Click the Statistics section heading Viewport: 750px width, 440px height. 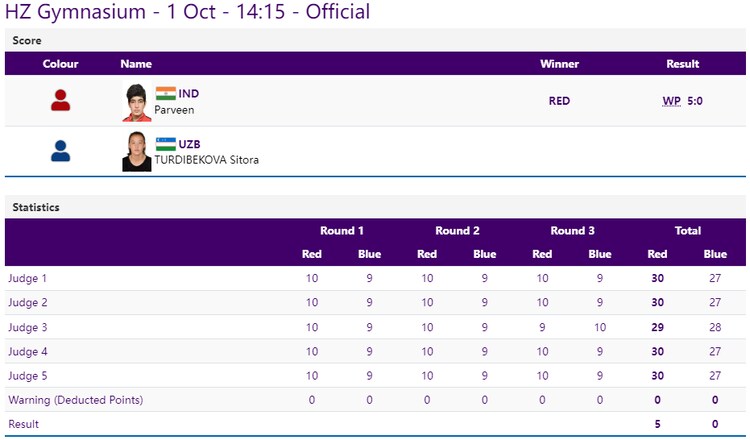pyautogui.click(x=36, y=207)
